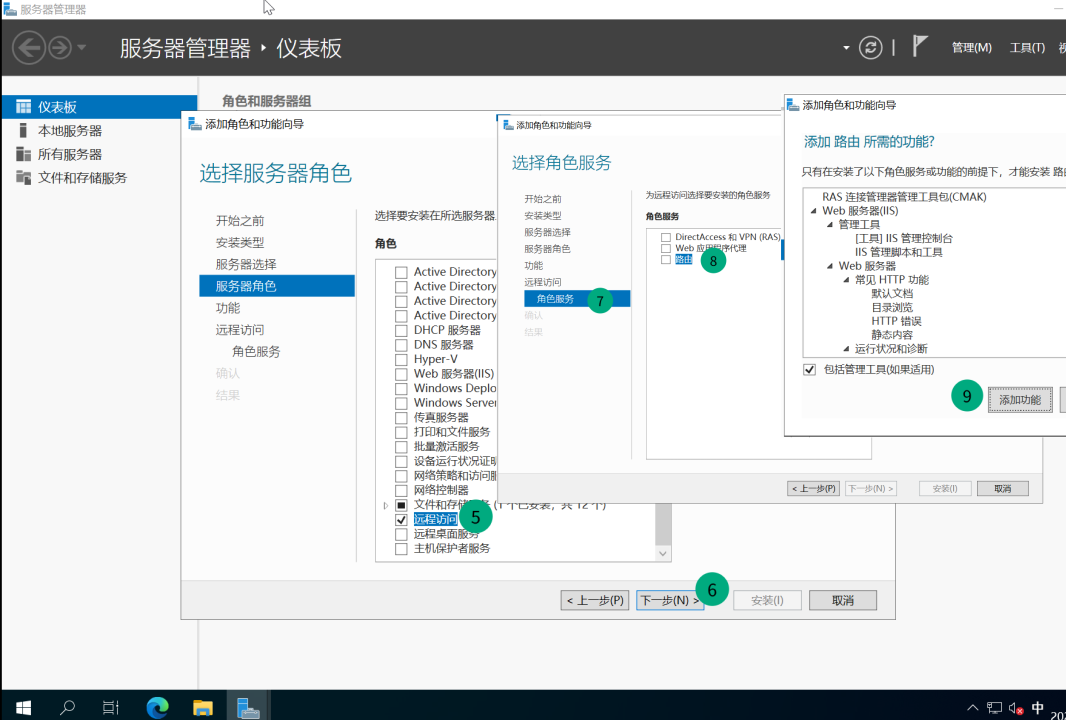
Task: Check the 网络控制器 role
Action: pos(401,490)
